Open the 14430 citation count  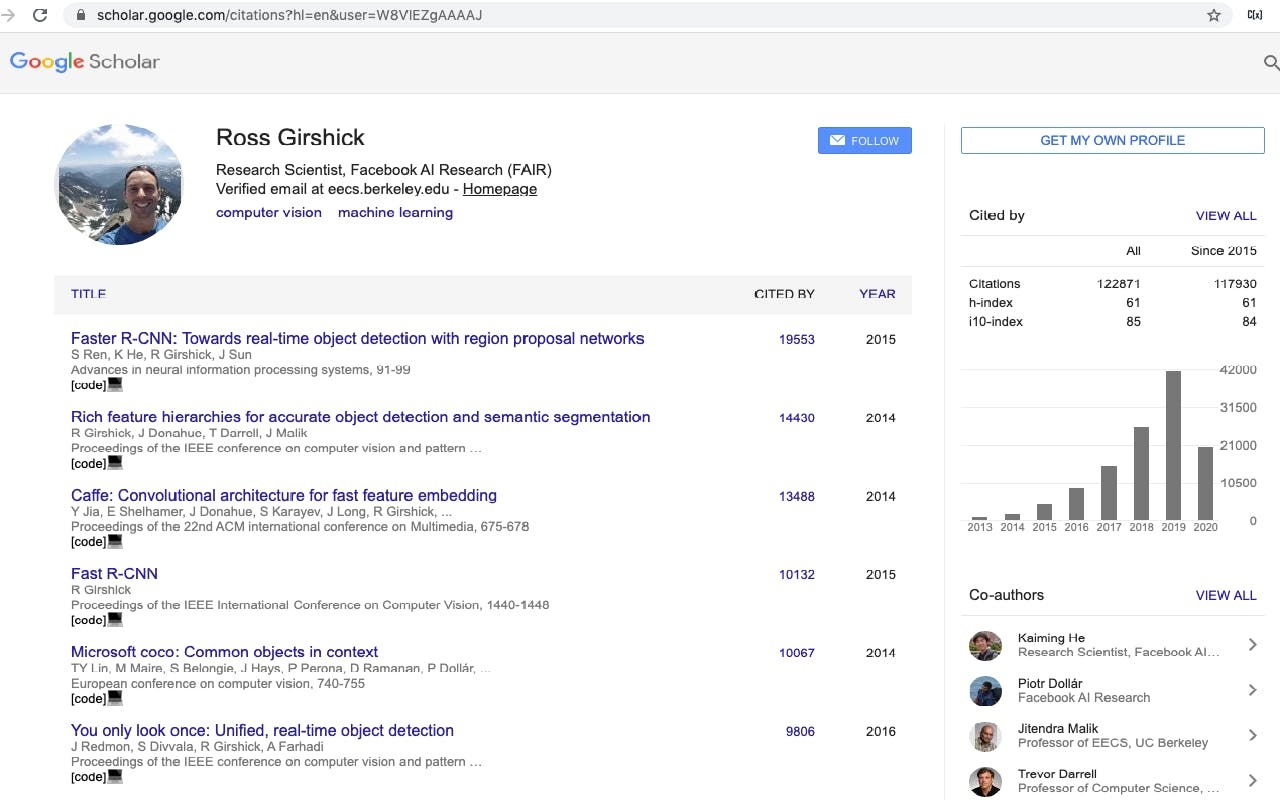pos(797,418)
